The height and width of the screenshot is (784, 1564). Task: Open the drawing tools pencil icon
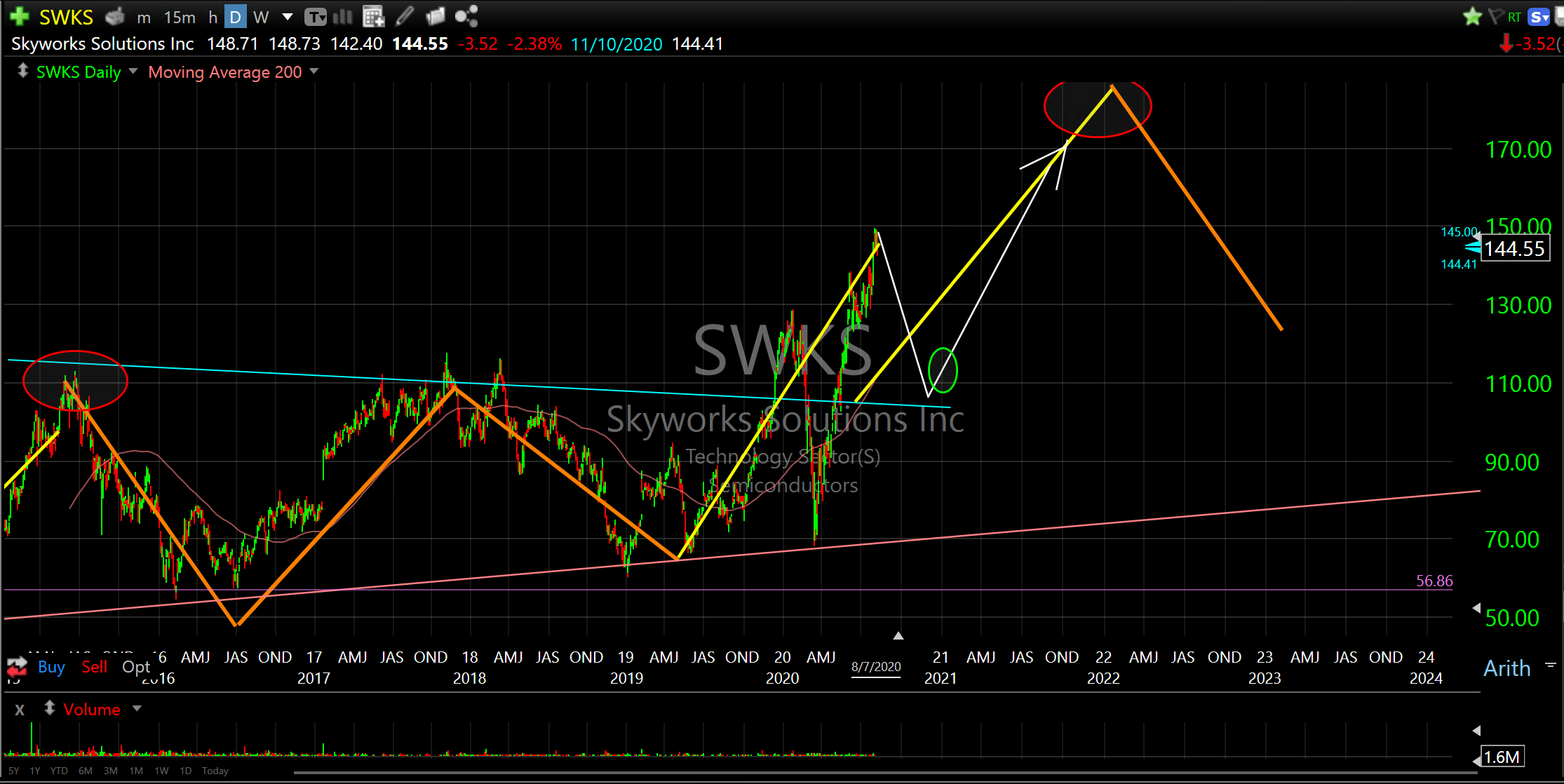click(x=405, y=15)
